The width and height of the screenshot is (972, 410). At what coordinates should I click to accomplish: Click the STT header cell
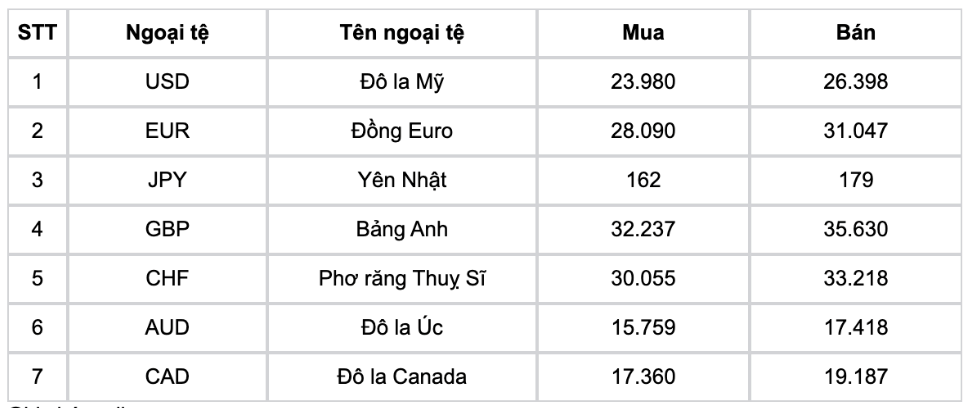[x=37, y=33]
